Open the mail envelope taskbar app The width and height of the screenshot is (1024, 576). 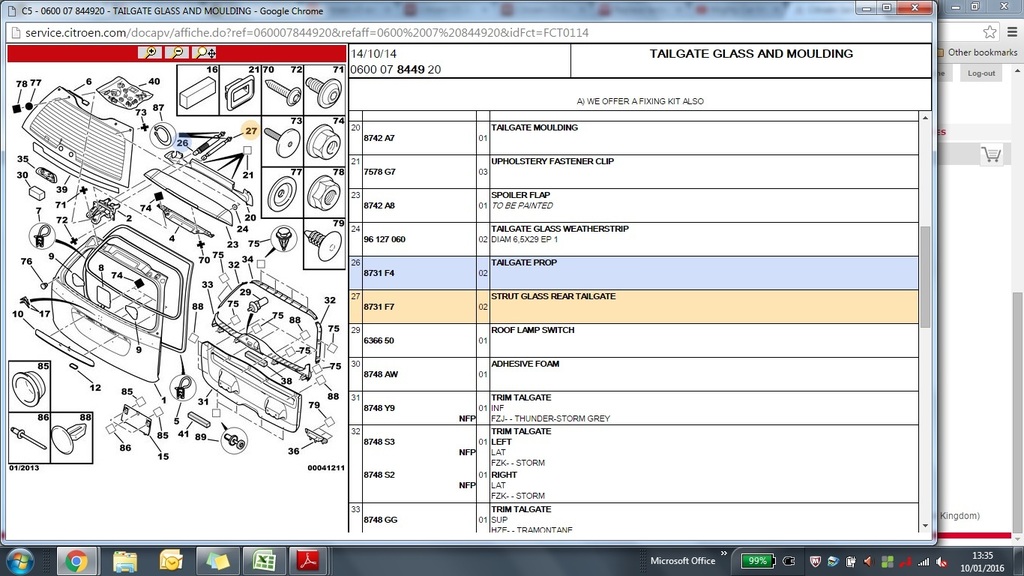[x=171, y=561]
